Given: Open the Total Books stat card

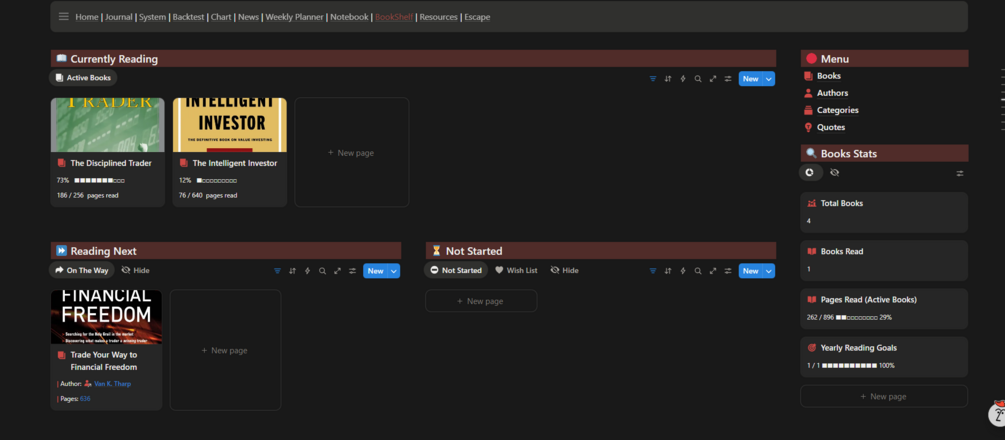Looking at the screenshot, I should click(884, 212).
